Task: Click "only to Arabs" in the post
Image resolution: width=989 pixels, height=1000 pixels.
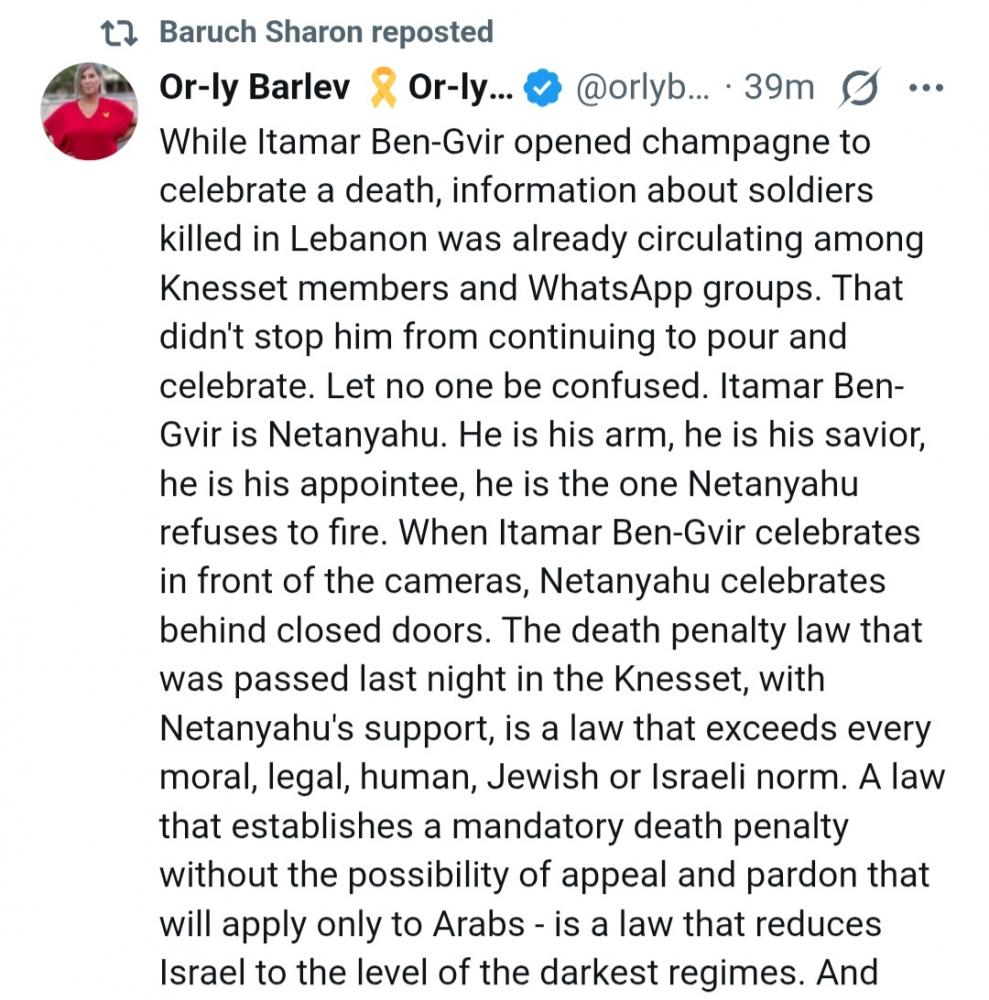Action: [x=419, y=922]
